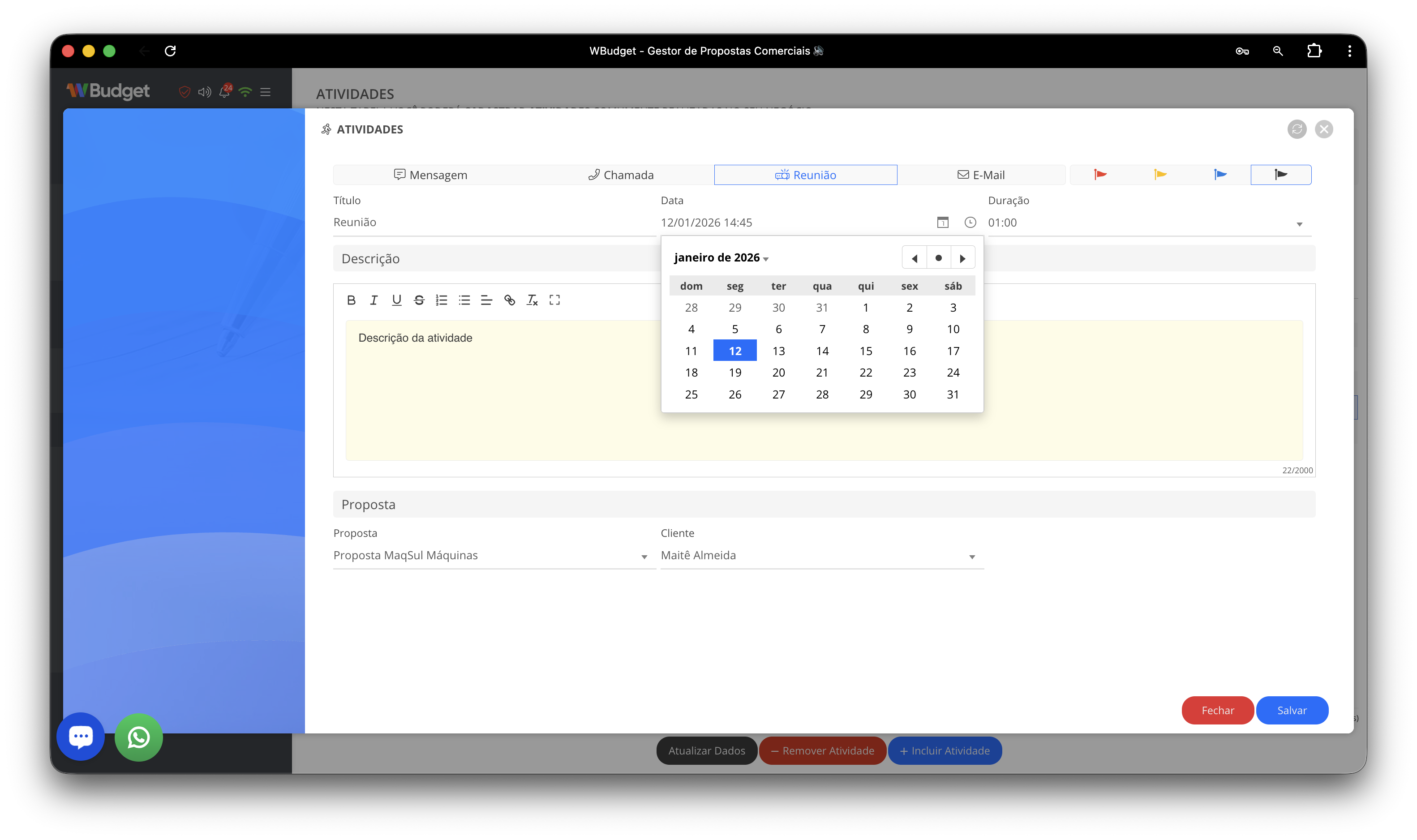Apply italic formatting in editor toolbar
1417x840 pixels.
(374, 300)
